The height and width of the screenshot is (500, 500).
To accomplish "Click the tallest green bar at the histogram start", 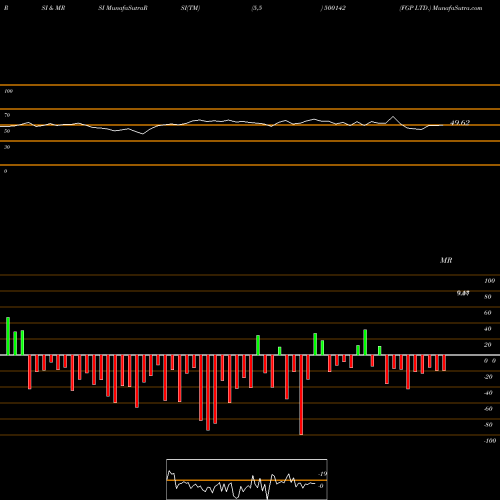I will coord(8,336).
